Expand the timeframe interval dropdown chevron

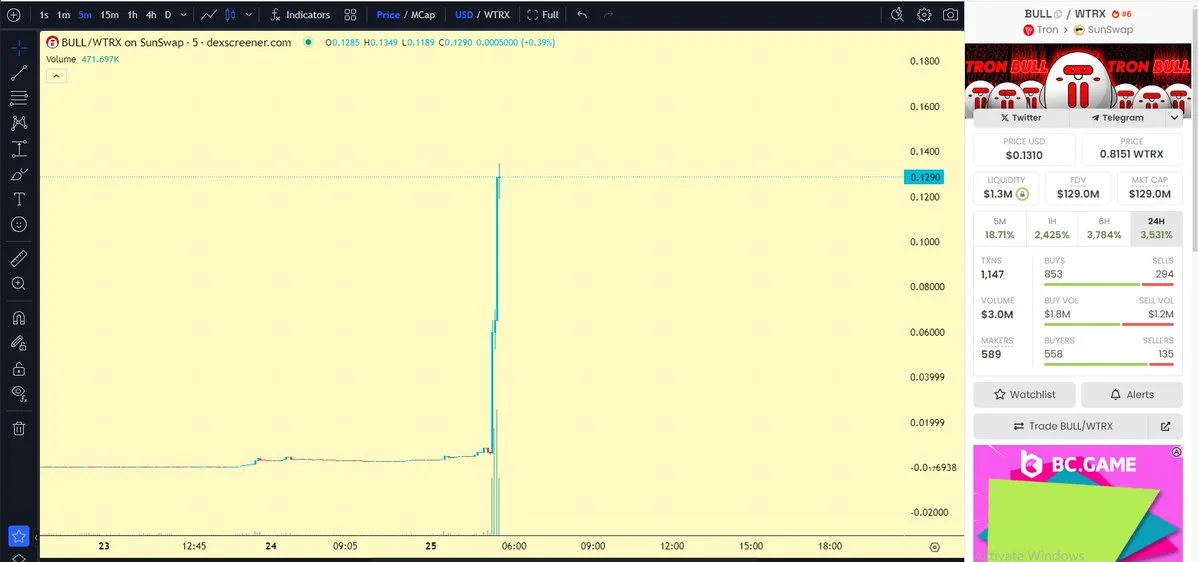point(184,15)
